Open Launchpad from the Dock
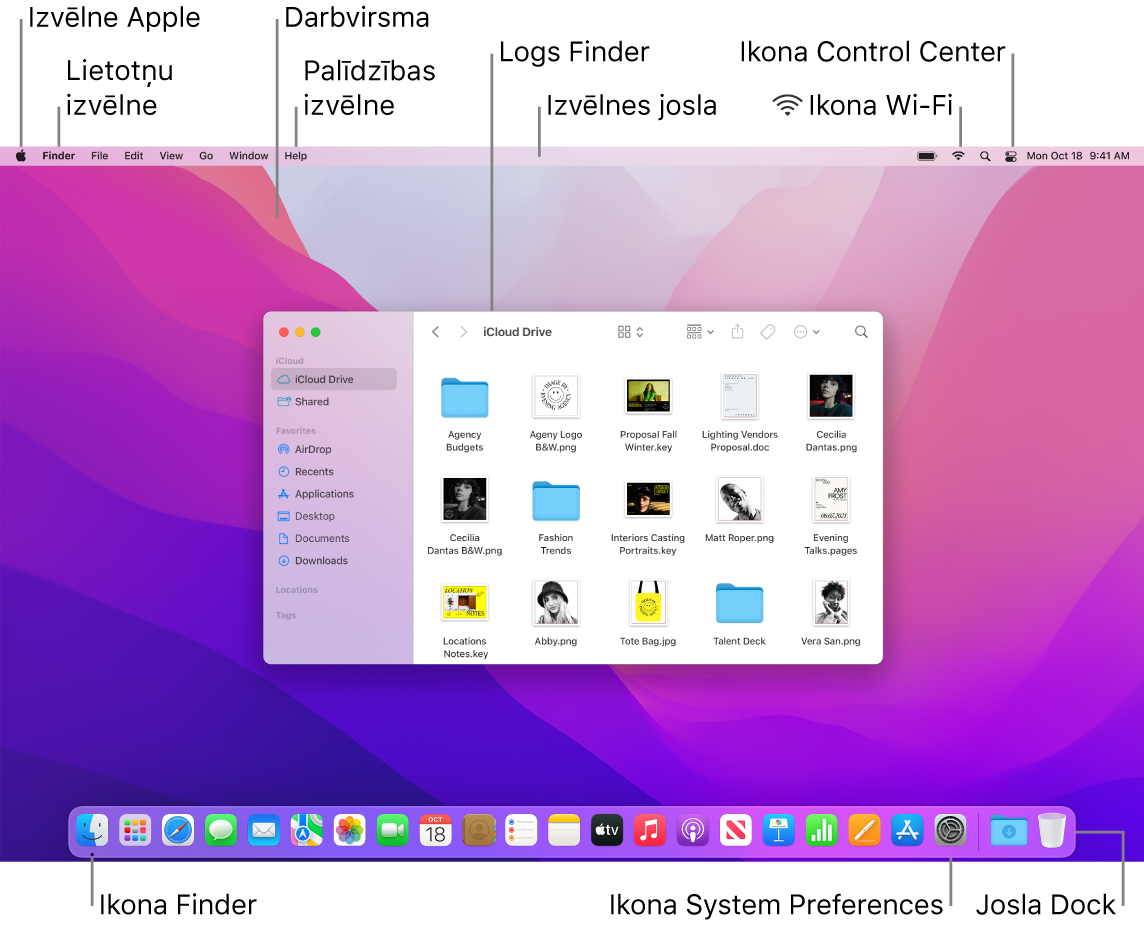The height and width of the screenshot is (926, 1144). pos(135,830)
